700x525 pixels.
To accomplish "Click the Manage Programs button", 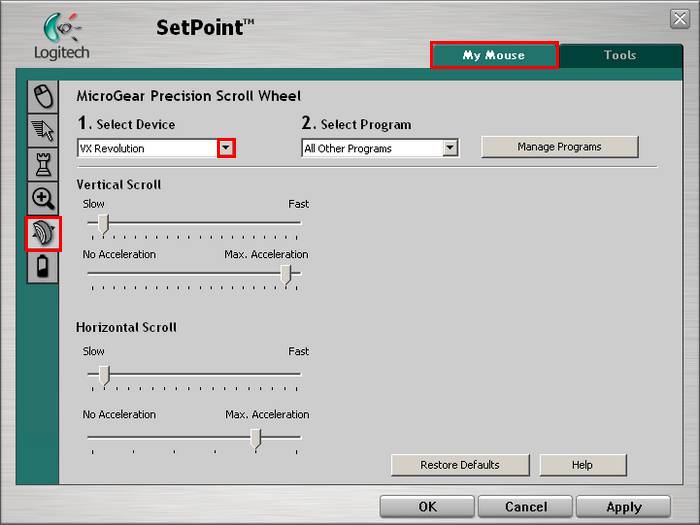I will [x=559, y=147].
